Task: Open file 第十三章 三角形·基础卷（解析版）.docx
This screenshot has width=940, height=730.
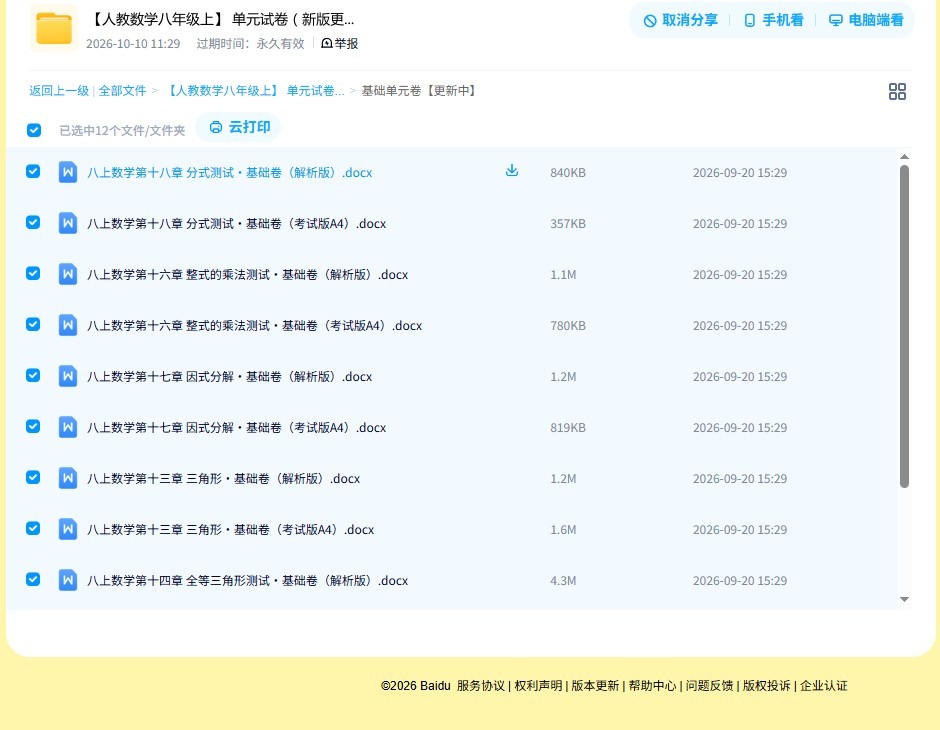Action: 224,478
